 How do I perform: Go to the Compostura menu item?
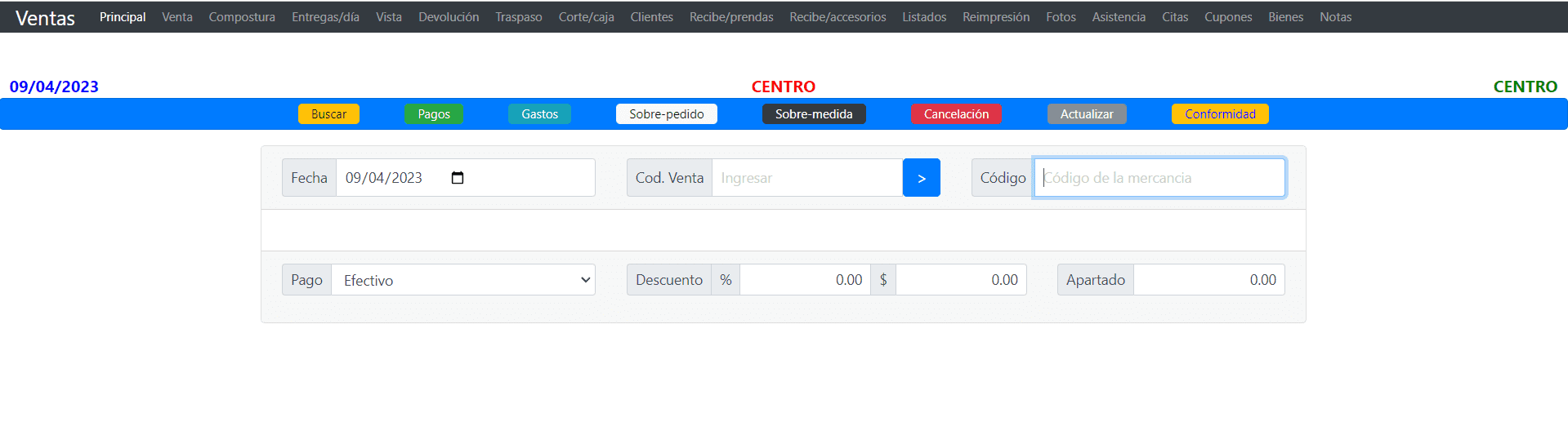pos(242,17)
